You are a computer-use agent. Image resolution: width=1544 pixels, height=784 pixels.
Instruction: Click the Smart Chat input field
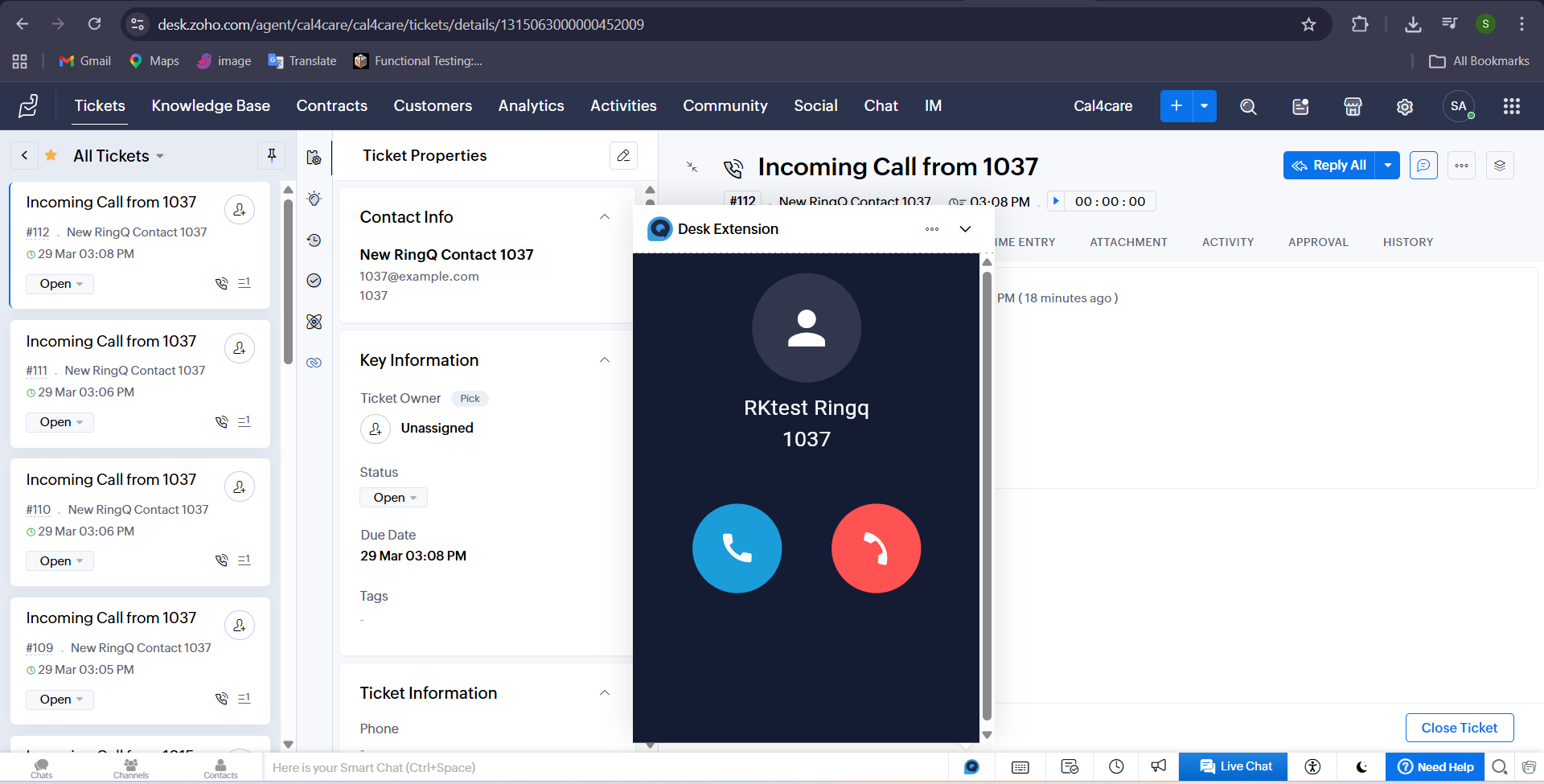pyautogui.click(x=603, y=767)
